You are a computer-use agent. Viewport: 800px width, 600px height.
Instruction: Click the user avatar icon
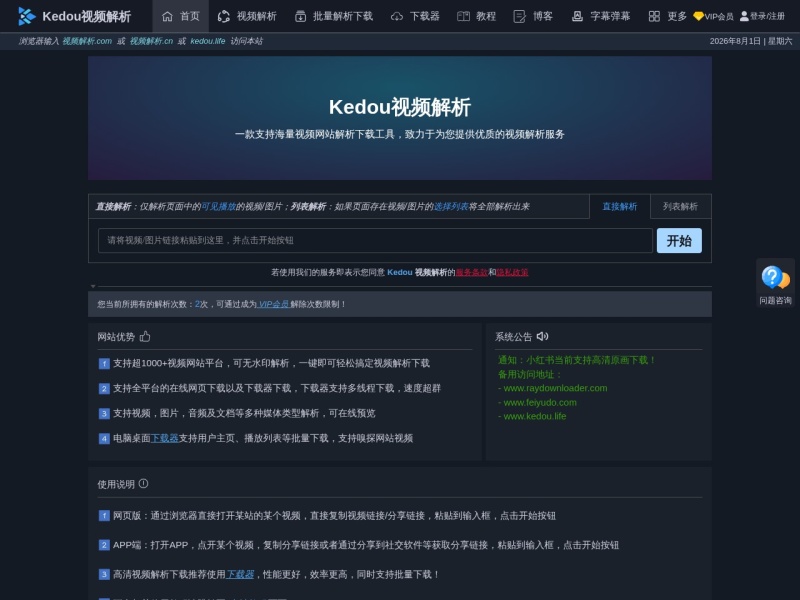744,16
